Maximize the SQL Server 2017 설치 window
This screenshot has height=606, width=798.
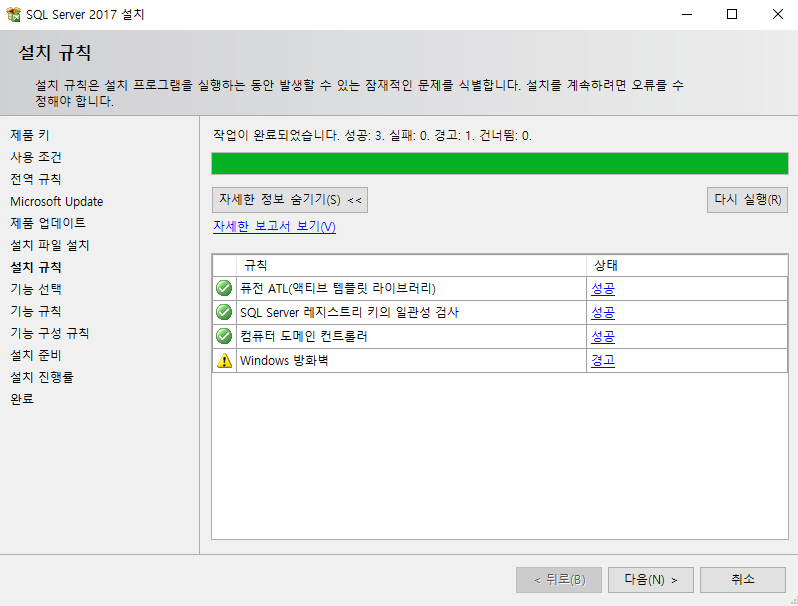(732, 14)
